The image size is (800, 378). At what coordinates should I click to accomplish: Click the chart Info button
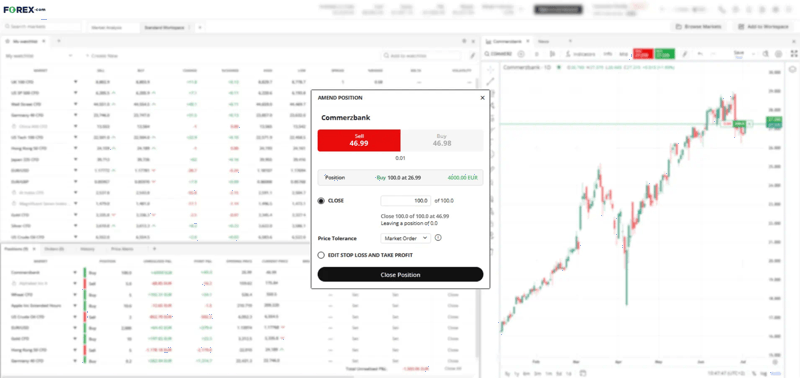pos(608,54)
